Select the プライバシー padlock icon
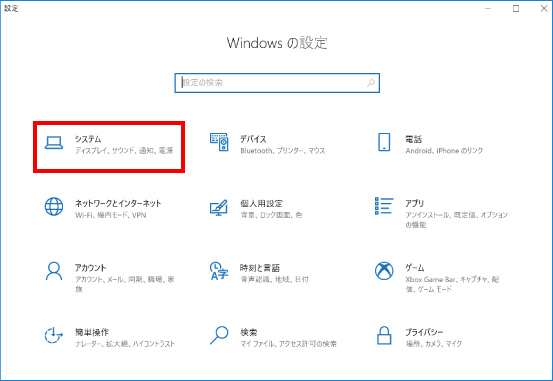This screenshot has width=553, height=381. (384, 335)
